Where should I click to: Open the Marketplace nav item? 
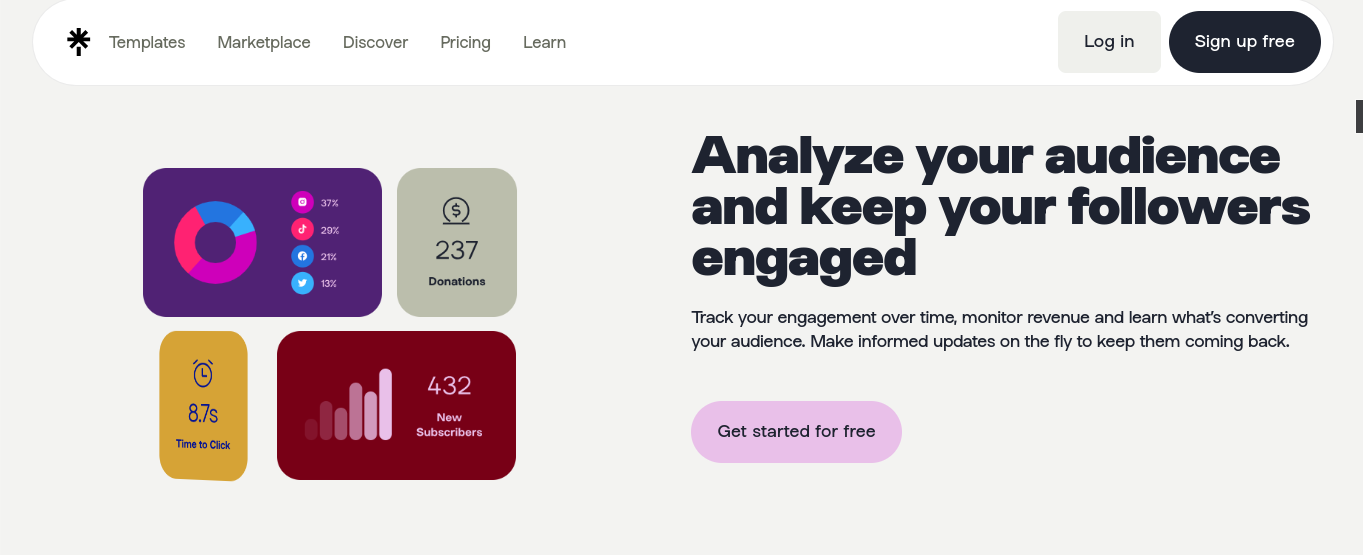pyautogui.click(x=264, y=42)
